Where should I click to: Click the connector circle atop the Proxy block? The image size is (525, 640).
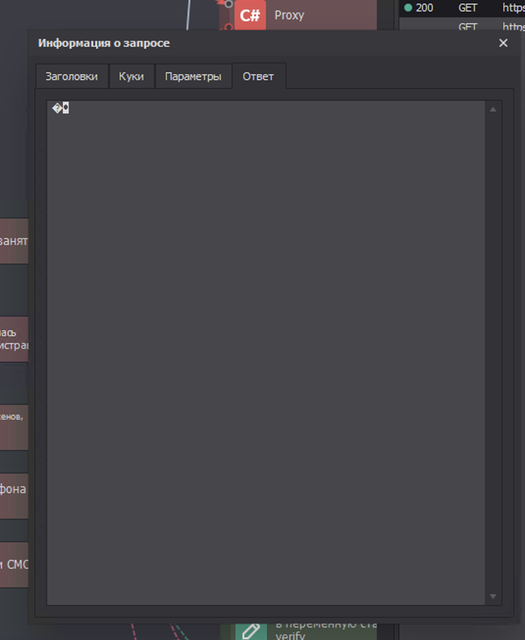(229, 4)
